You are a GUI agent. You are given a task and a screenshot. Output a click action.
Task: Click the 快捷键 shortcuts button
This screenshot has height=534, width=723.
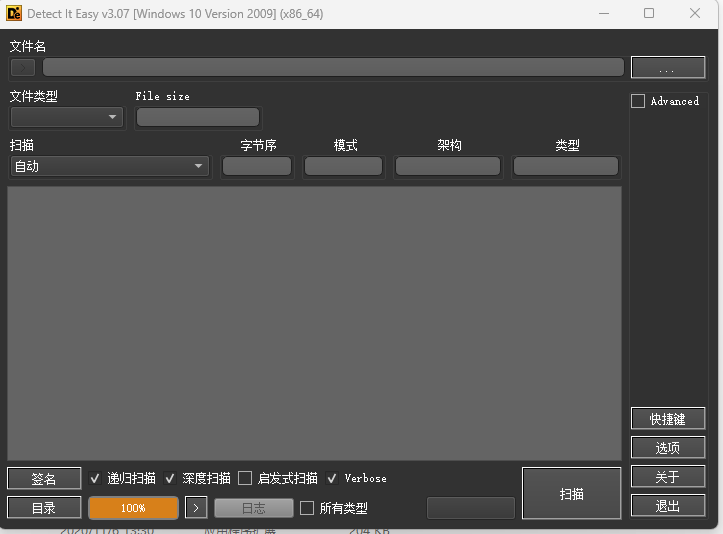pos(667,418)
